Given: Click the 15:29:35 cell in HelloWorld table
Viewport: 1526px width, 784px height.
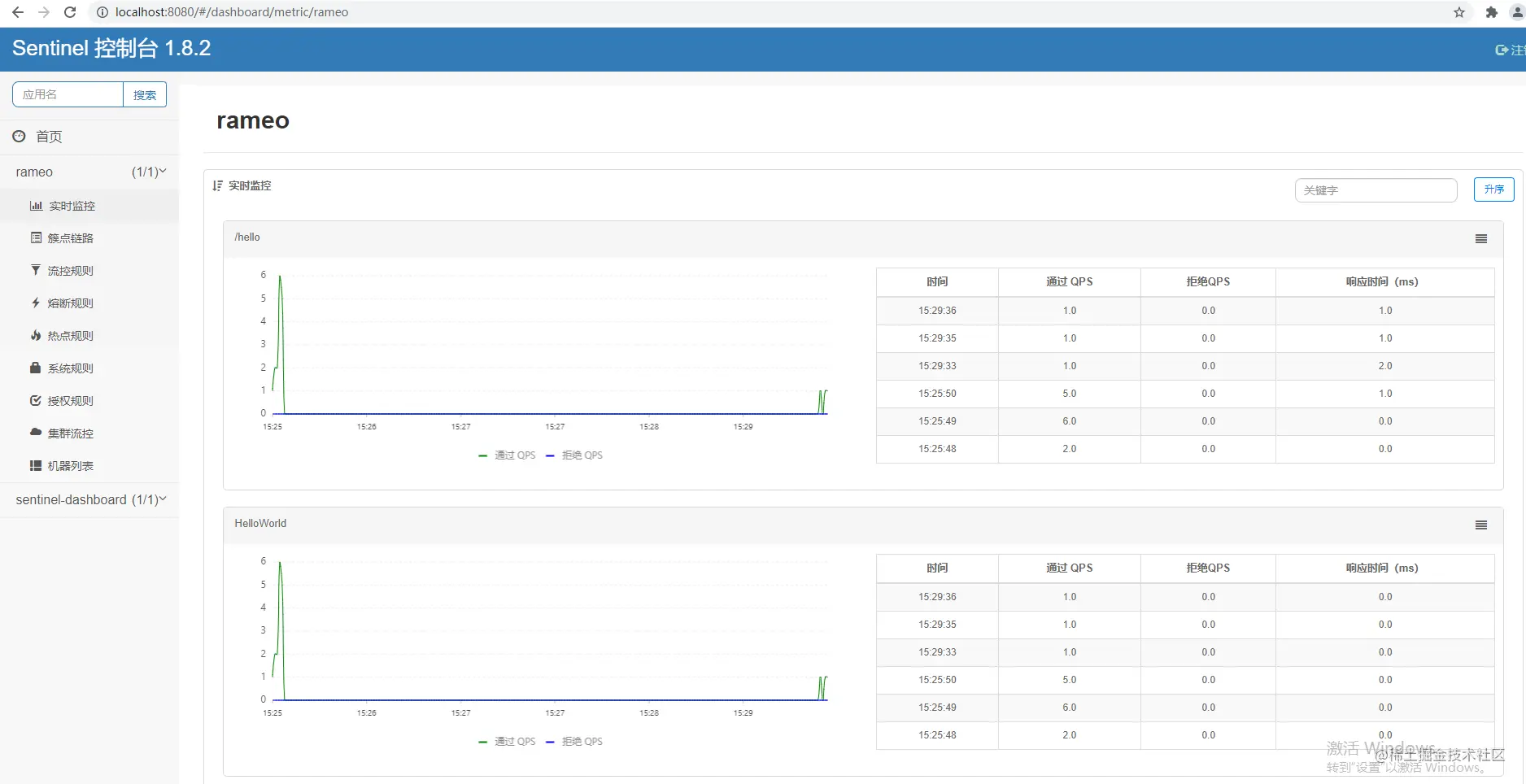Looking at the screenshot, I should 937,625.
